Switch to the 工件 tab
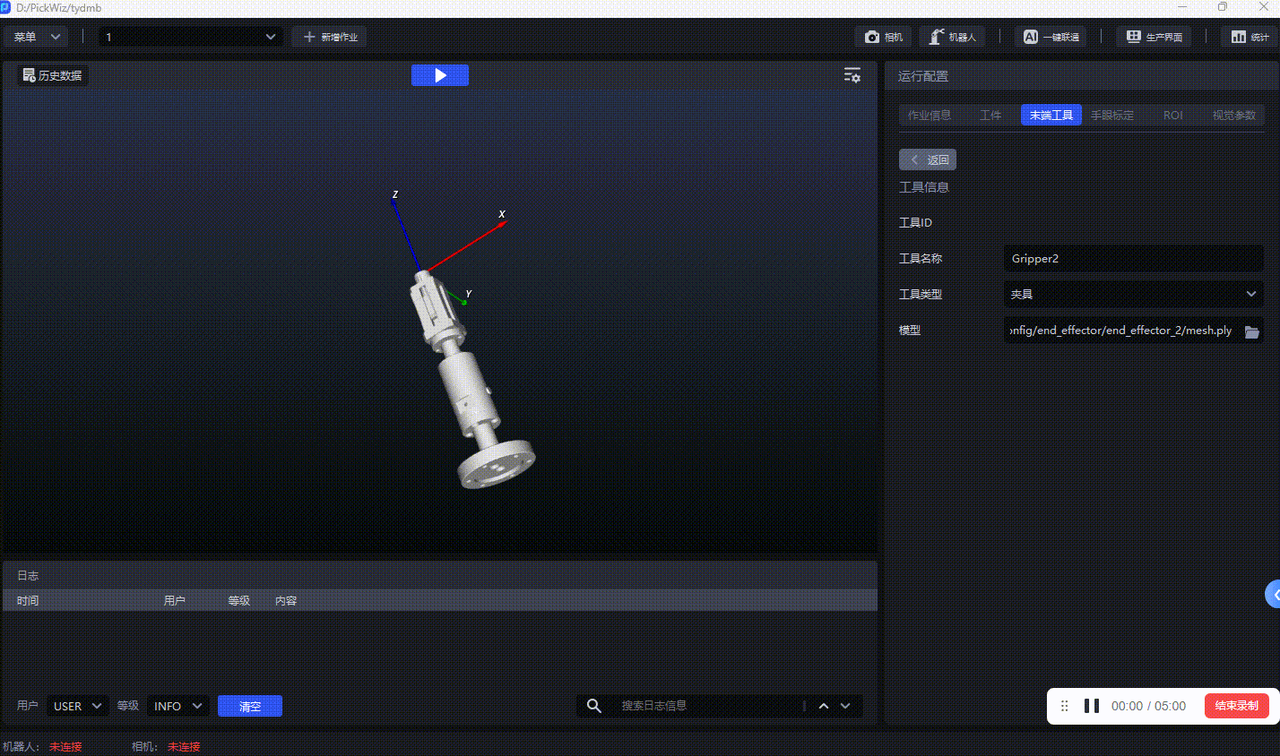 coord(990,115)
